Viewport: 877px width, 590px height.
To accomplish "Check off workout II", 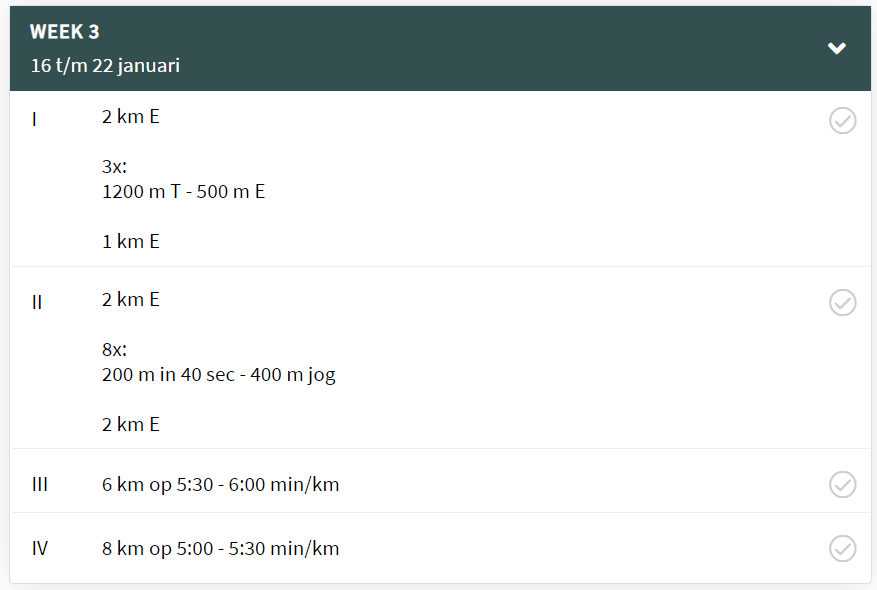I will tap(842, 302).
